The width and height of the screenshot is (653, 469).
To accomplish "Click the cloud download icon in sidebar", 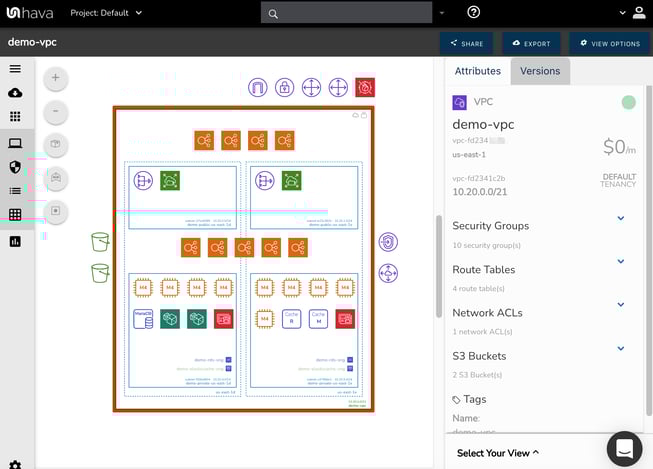I will click(x=15, y=93).
